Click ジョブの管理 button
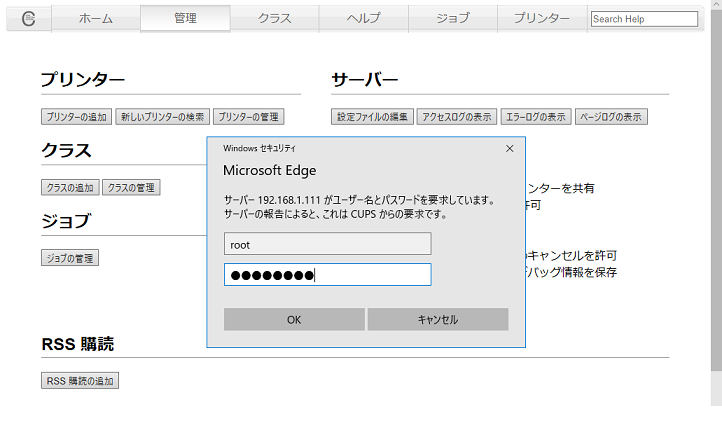722x439 pixels. click(x=70, y=258)
